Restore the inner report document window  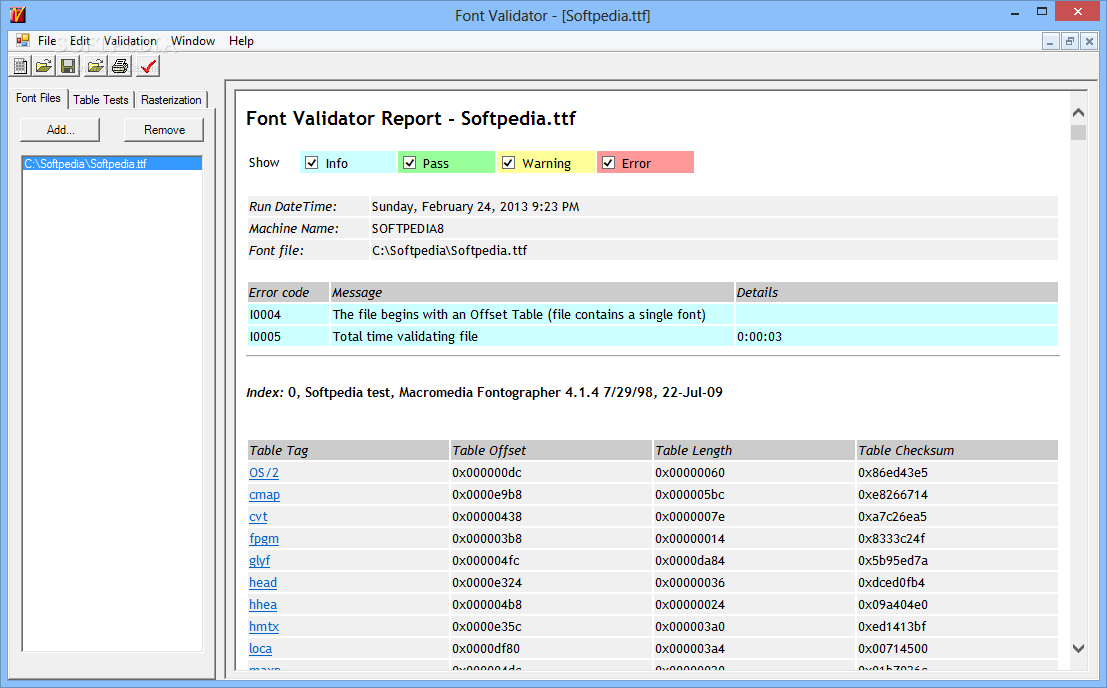click(x=1070, y=41)
